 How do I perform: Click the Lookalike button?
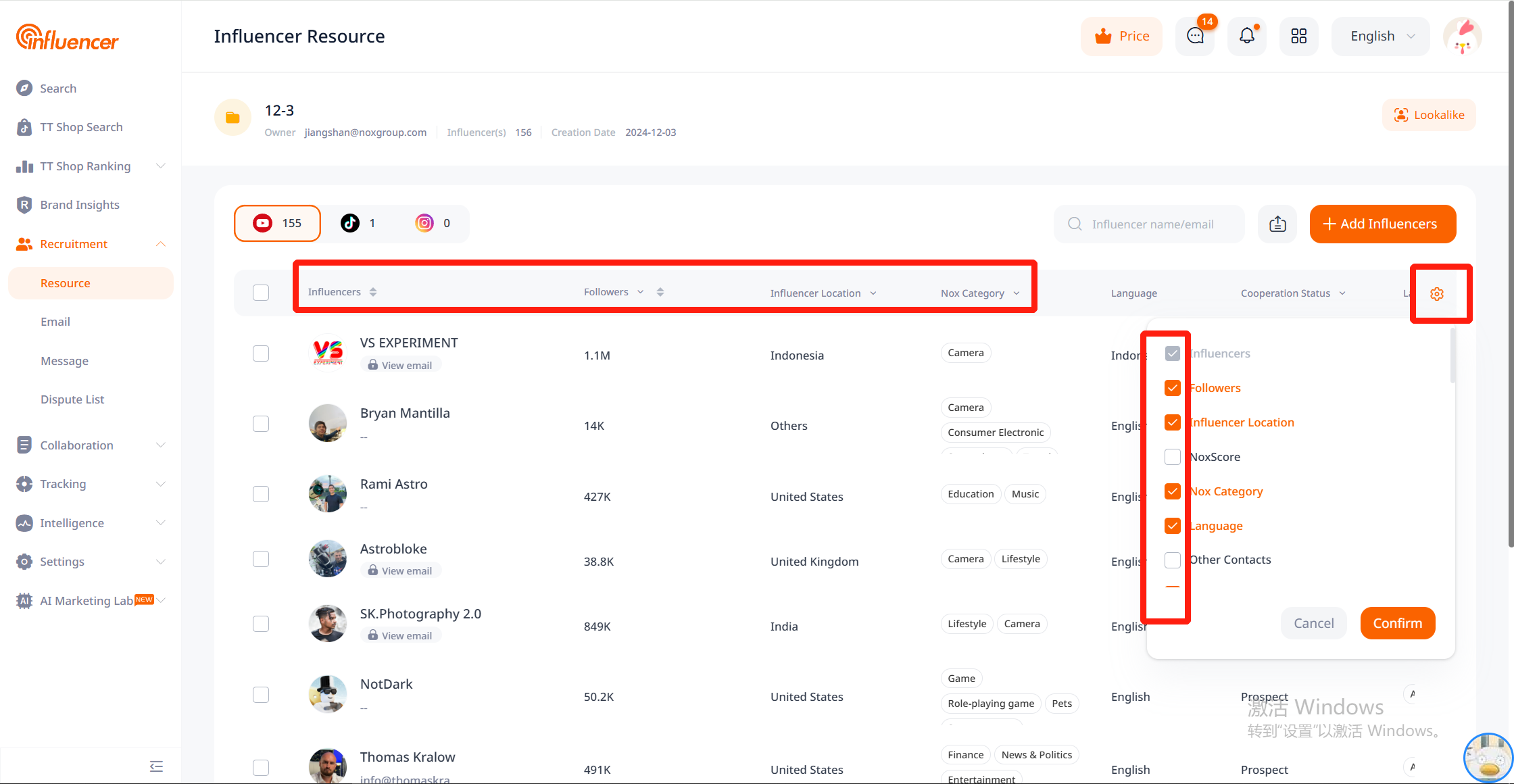(1429, 115)
